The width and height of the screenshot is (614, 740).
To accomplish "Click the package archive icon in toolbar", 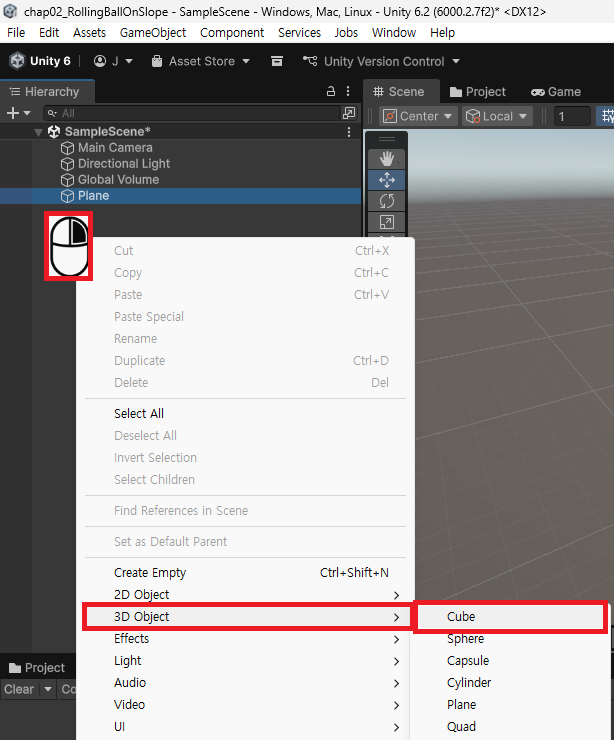I will (x=277, y=61).
